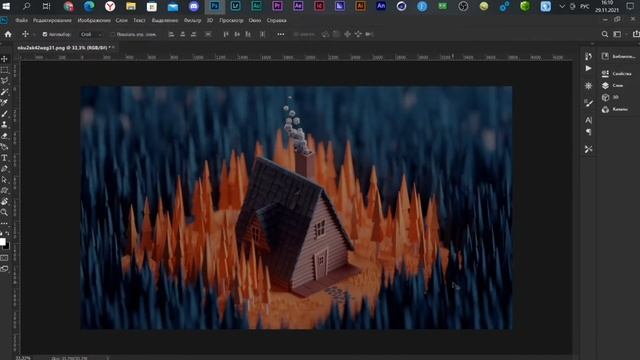Open the Окно menu
Viewport: 640px width, 360px height.
pyautogui.click(x=255, y=20)
